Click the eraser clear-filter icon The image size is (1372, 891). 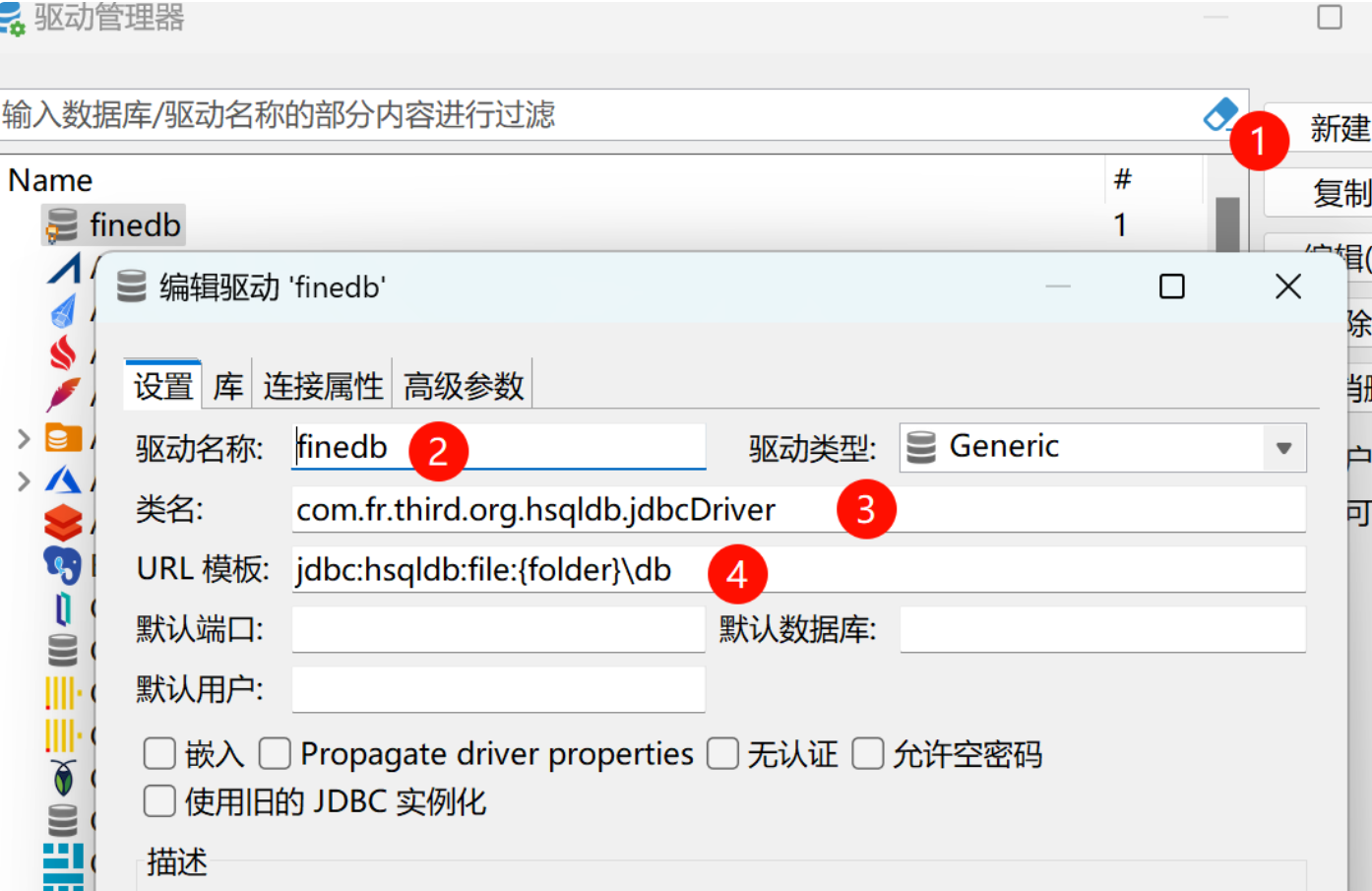click(1219, 115)
